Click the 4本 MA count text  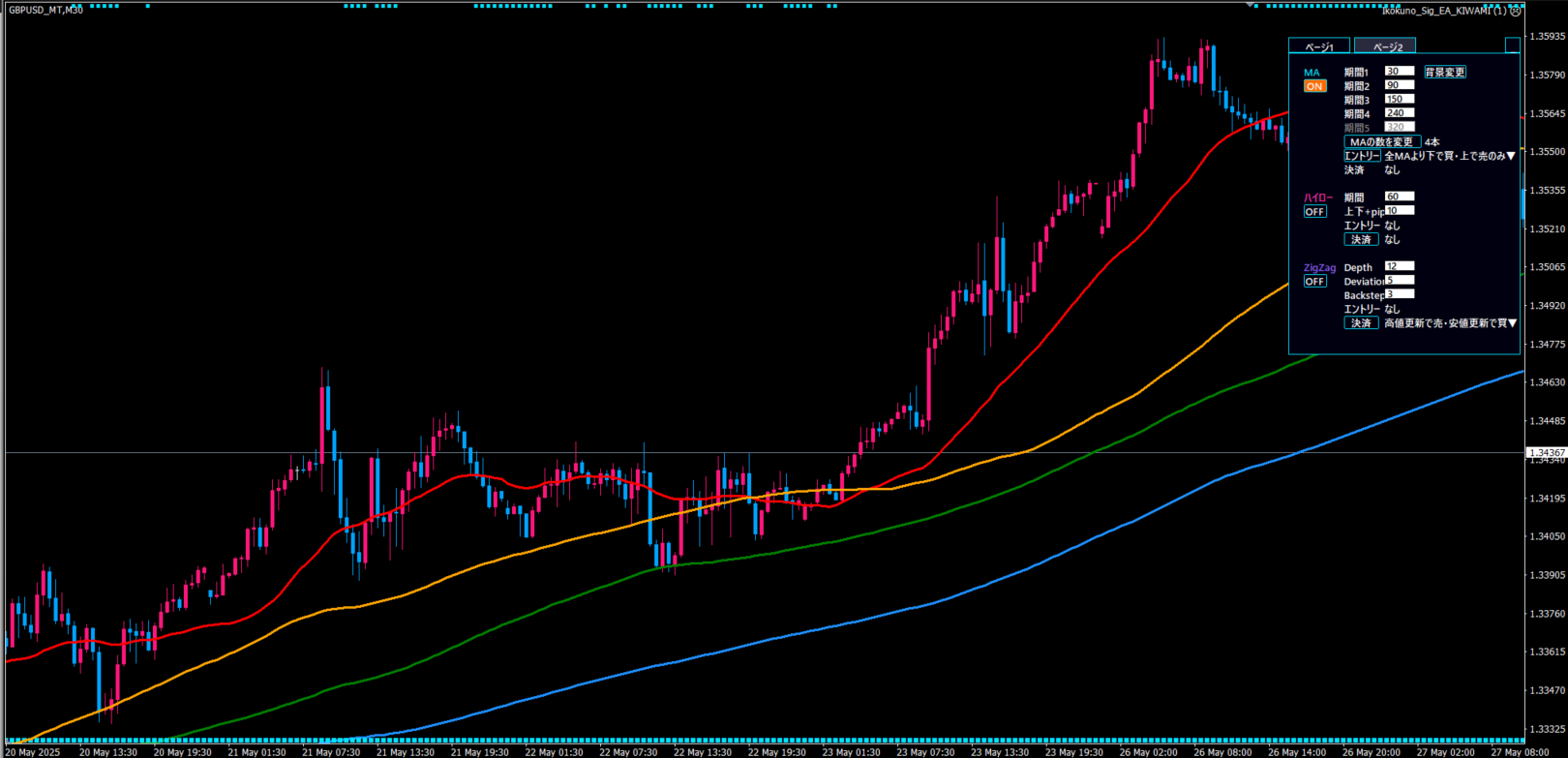point(1432,142)
